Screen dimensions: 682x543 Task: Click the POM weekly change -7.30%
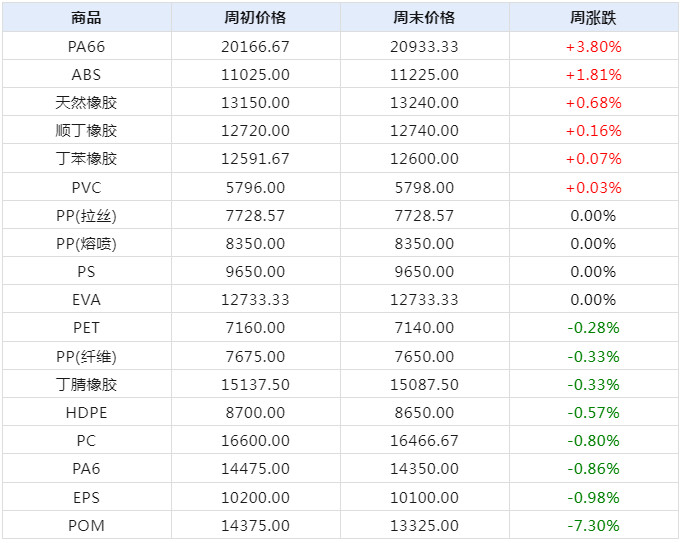[593, 526]
